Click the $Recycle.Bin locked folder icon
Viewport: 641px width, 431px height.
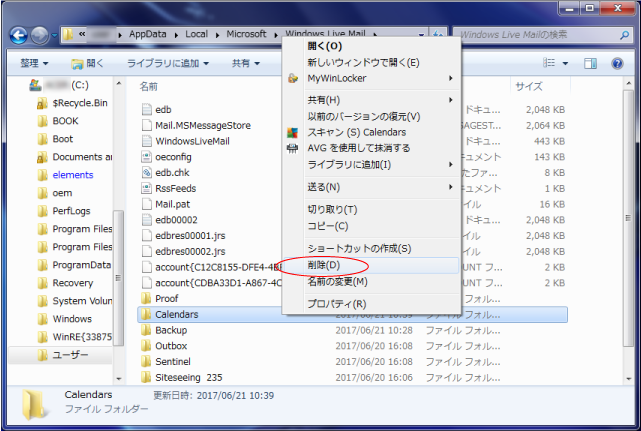[42, 103]
